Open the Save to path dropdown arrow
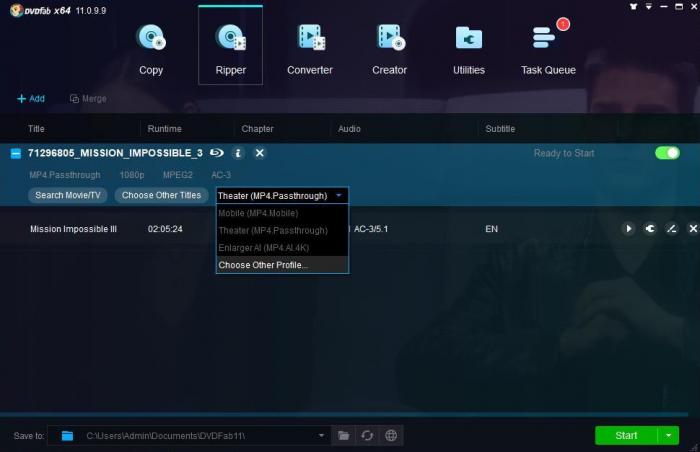 (x=321, y=435)
